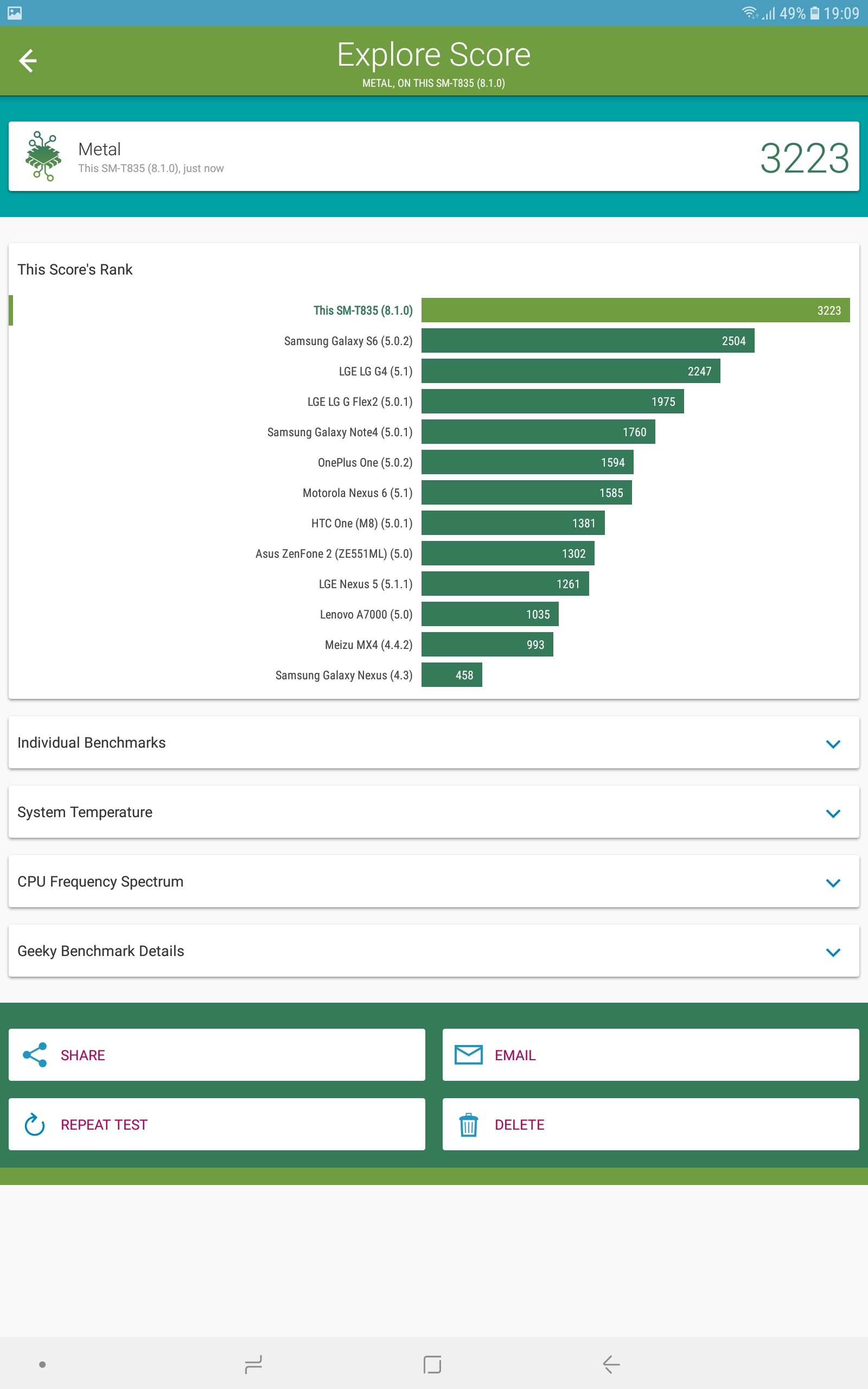The width and height of the screenshot is (868, 1389).
Task: Click 'LGE LG G Flex2 (5.0.1)' label
Action: [x=360, y=402]
